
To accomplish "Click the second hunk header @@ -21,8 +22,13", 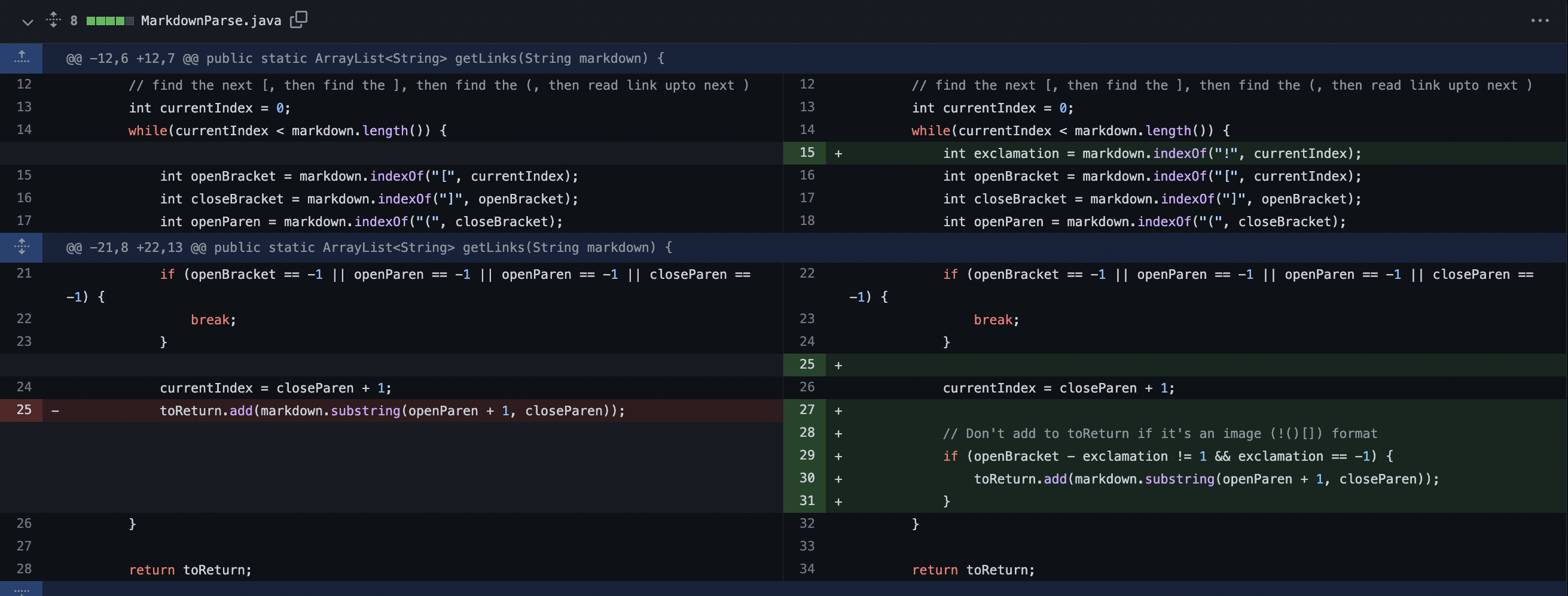I will tap(369, 247).
